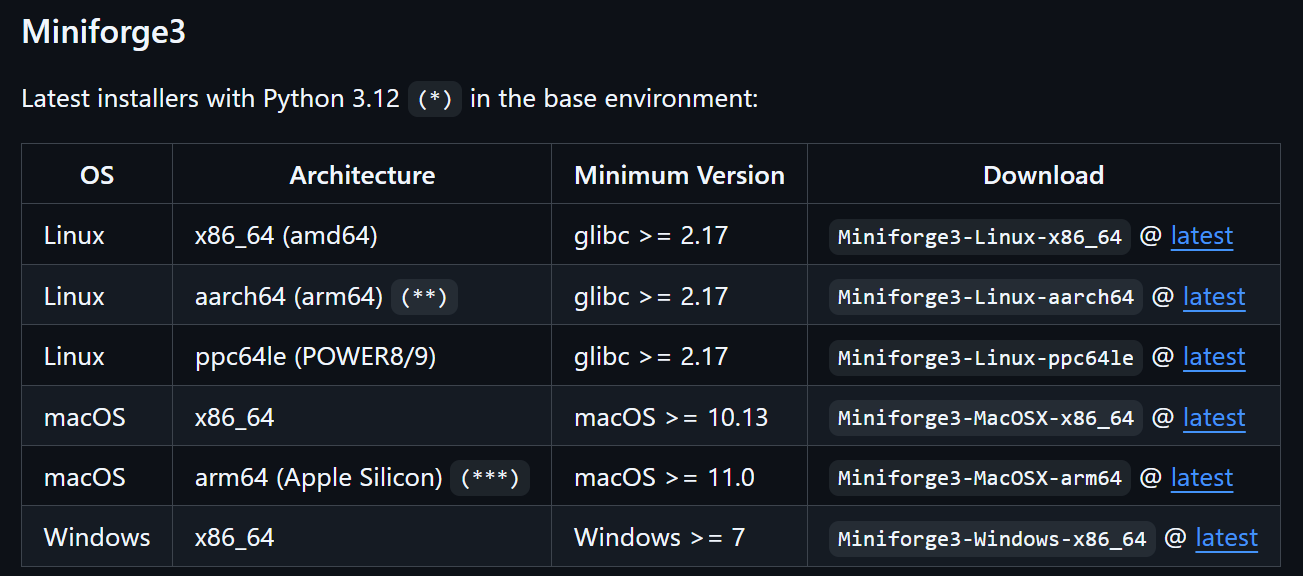The width and height of the screenshot is (1303, 576).
Task: Click the Miniforge3-Linux-aarch64 code label
Action: point(984,296)
